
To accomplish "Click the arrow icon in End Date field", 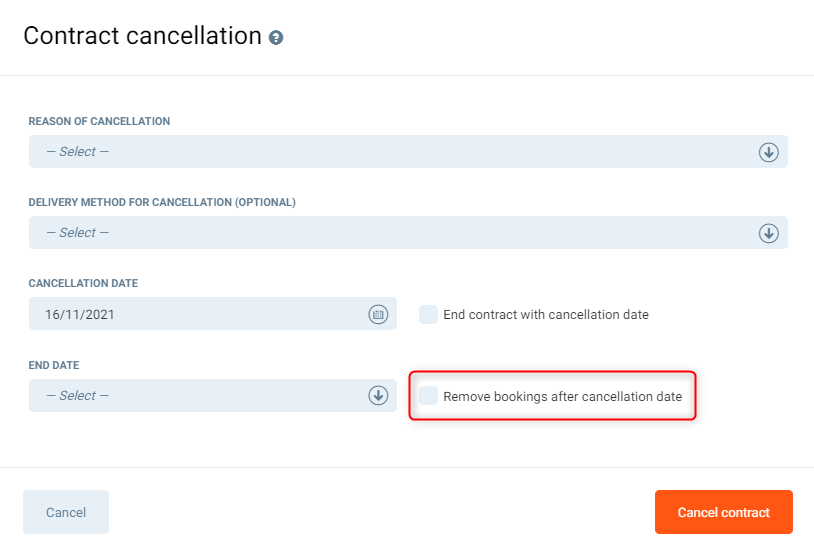I will coord(378,395).
